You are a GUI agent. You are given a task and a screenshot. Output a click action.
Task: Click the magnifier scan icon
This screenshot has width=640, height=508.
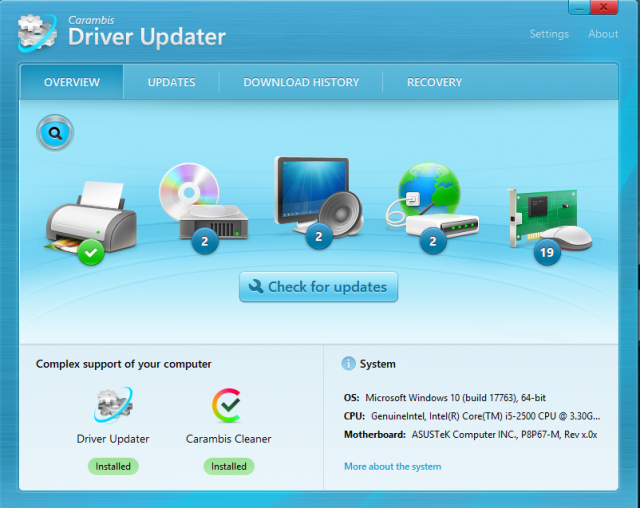55,133
